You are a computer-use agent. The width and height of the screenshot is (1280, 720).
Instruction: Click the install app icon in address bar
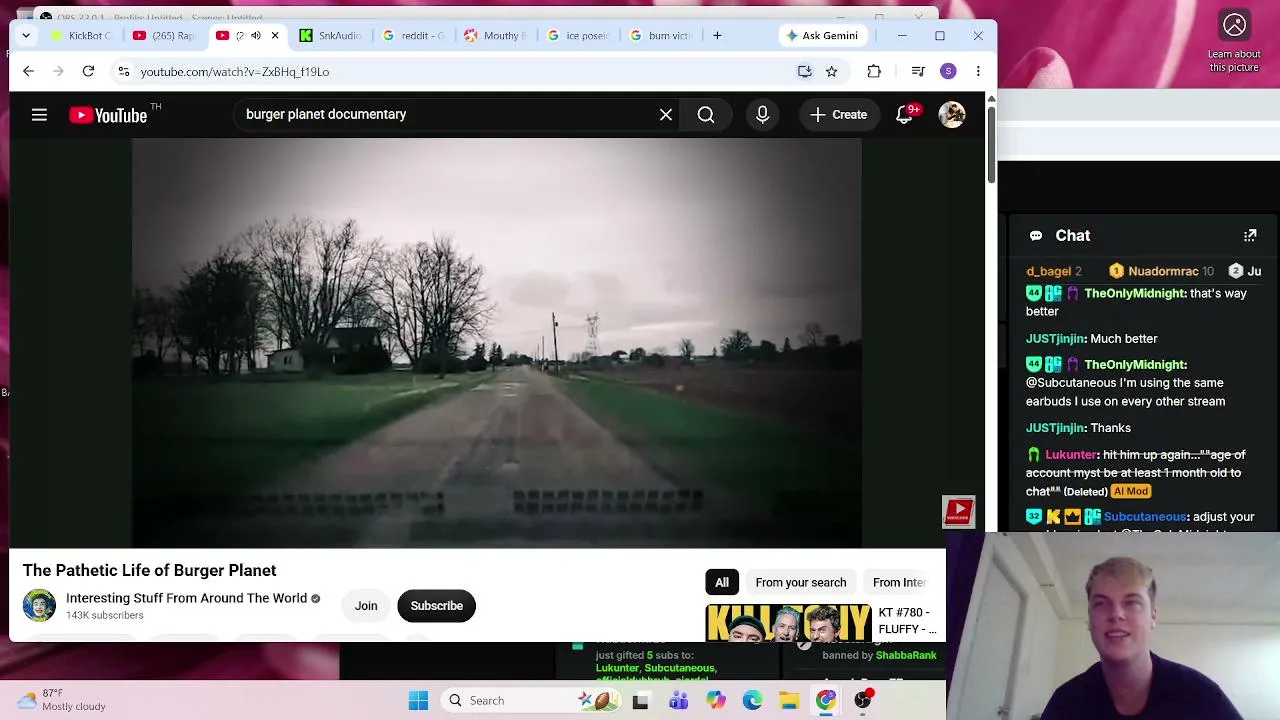point(804,71)
